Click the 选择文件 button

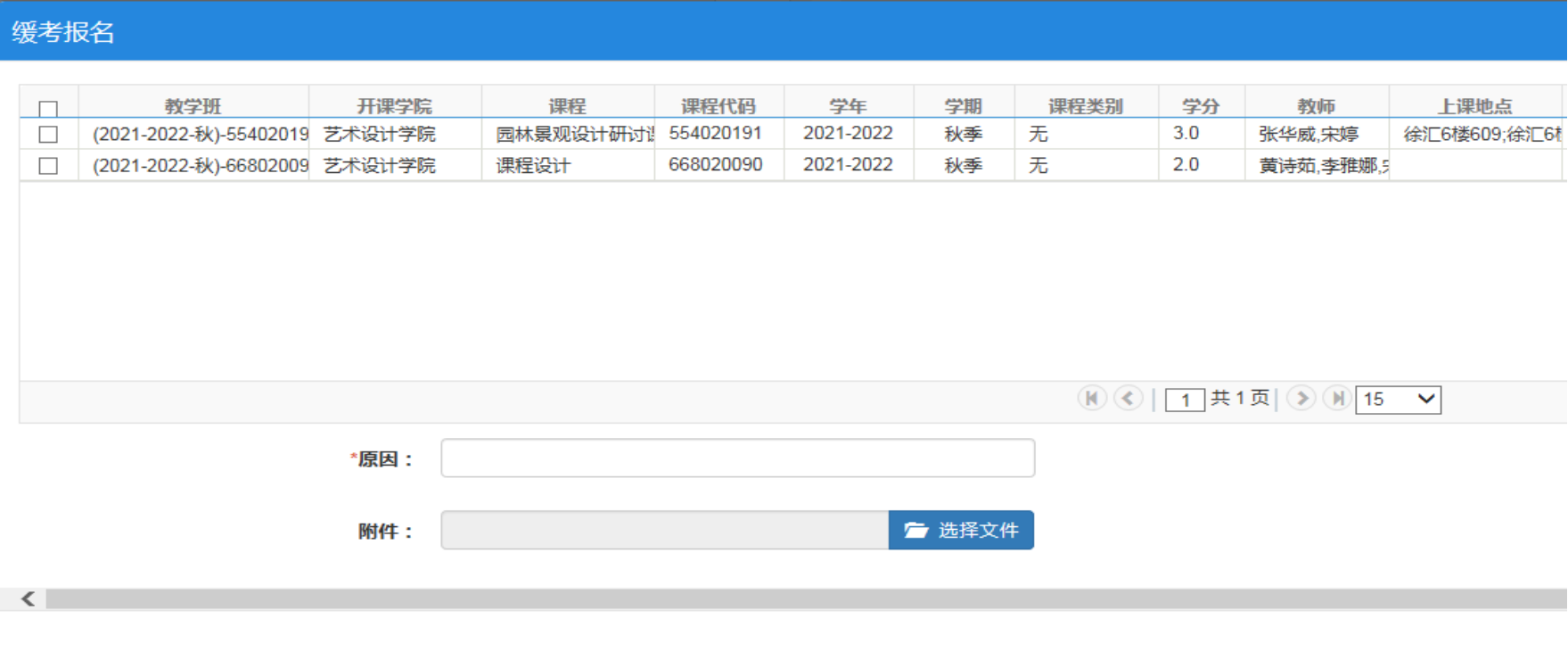961,530
